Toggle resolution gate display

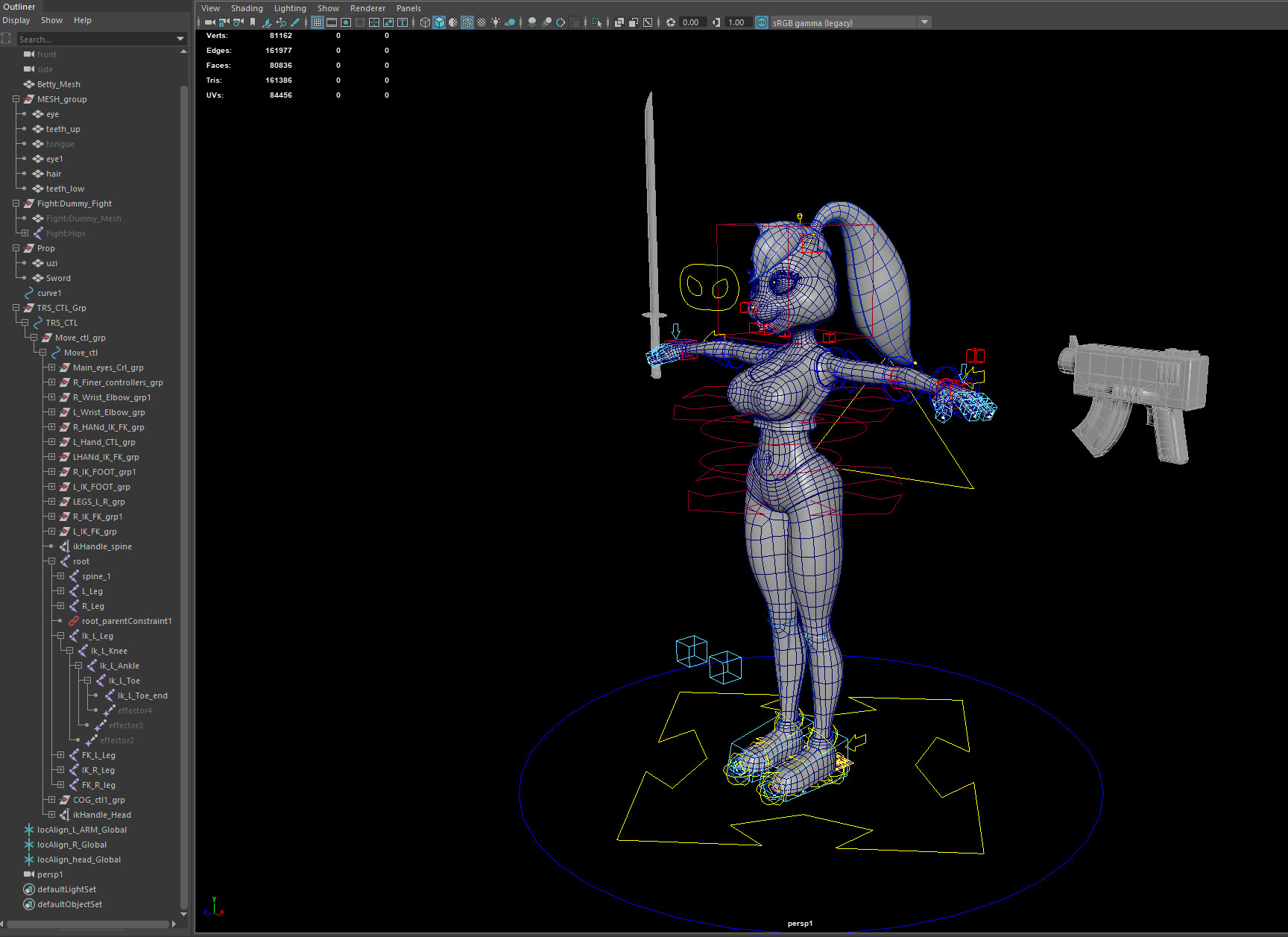point(346,22)
